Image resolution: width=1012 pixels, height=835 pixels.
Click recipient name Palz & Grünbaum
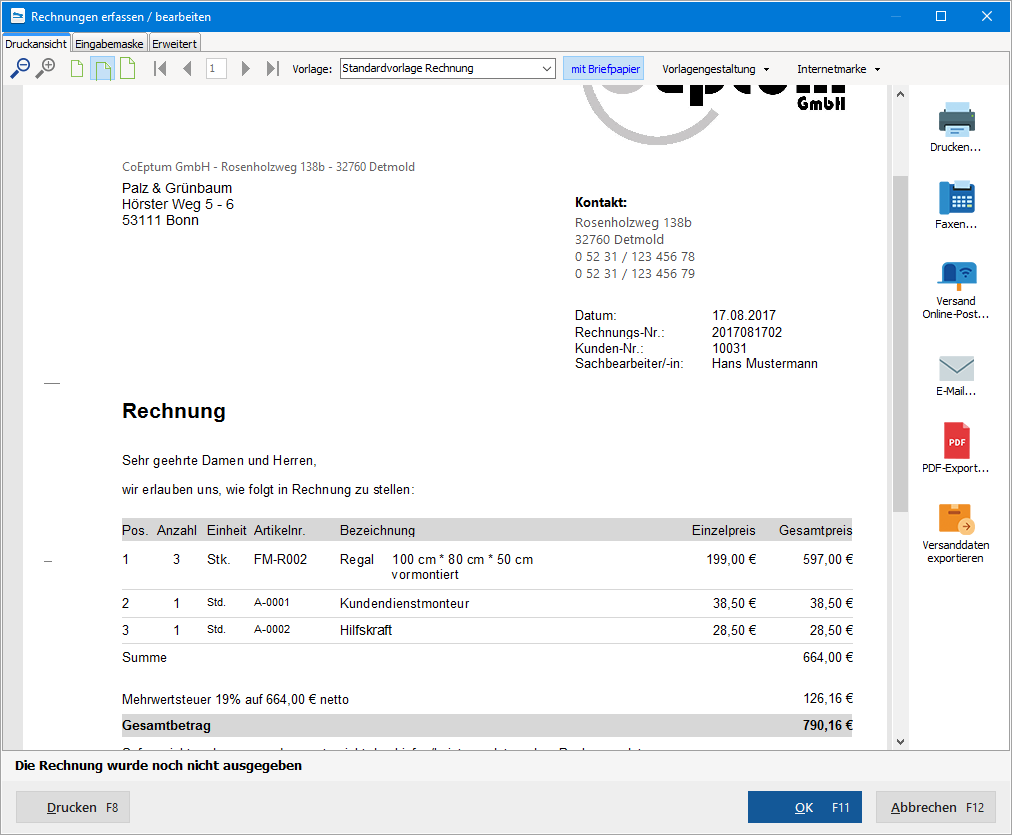(177, 188)
